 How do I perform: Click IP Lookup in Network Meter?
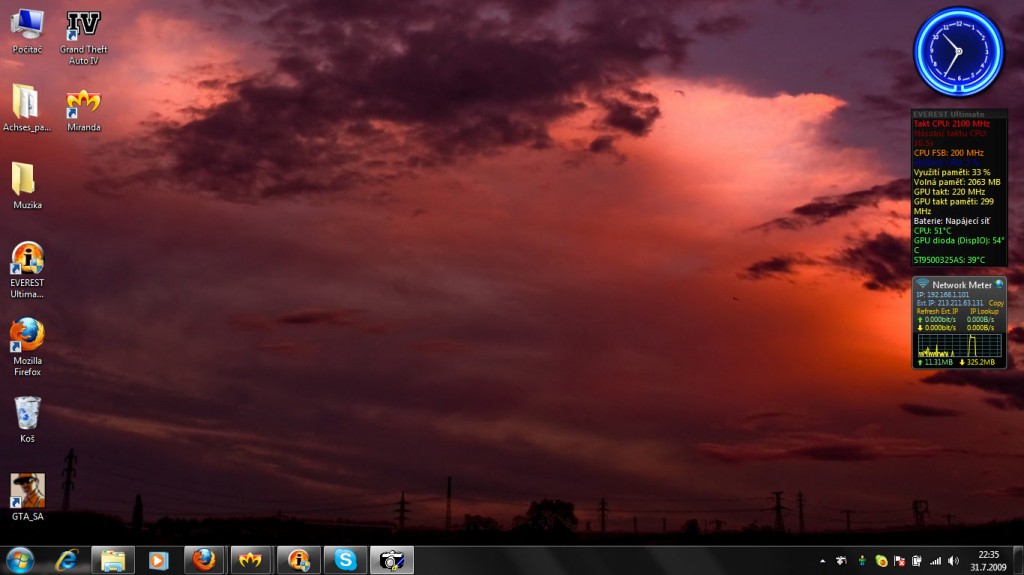pos(984,312)
